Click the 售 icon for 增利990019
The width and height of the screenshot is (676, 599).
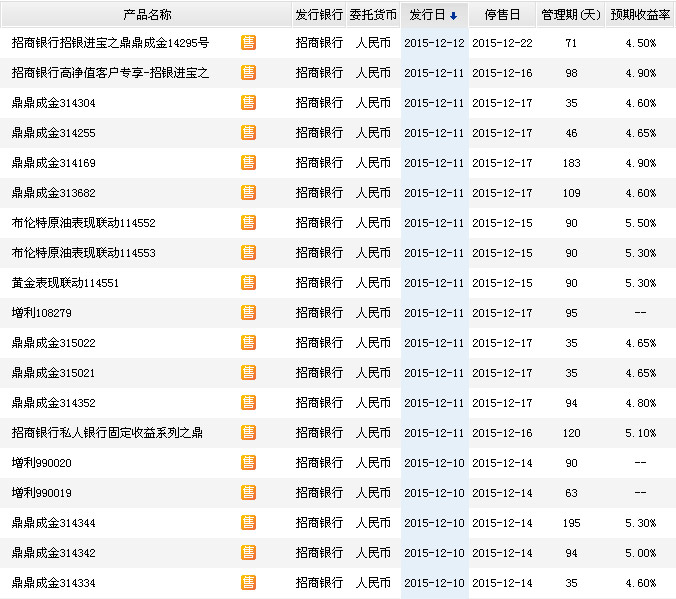248,492
